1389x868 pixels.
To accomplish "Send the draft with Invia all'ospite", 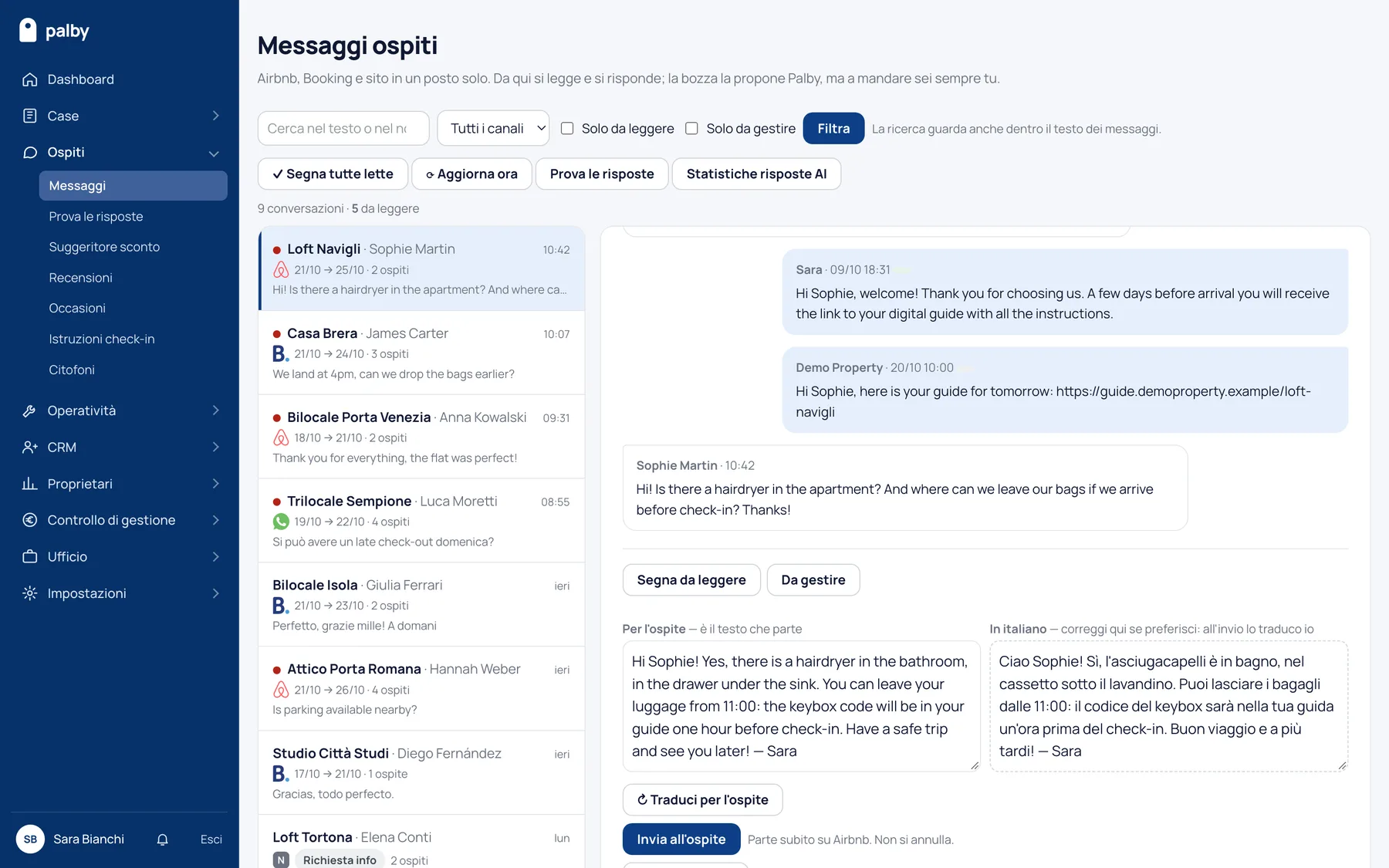I will click(681, 839).
